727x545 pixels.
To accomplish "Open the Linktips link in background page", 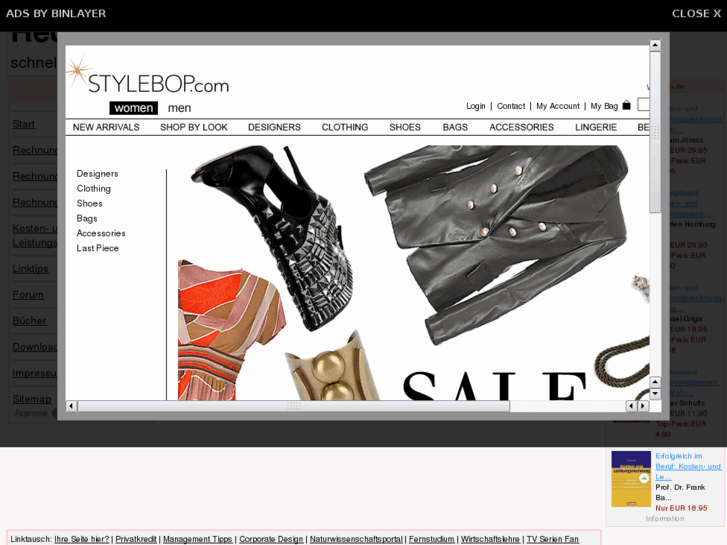I will pyautogui.click(x=30, y=269).
